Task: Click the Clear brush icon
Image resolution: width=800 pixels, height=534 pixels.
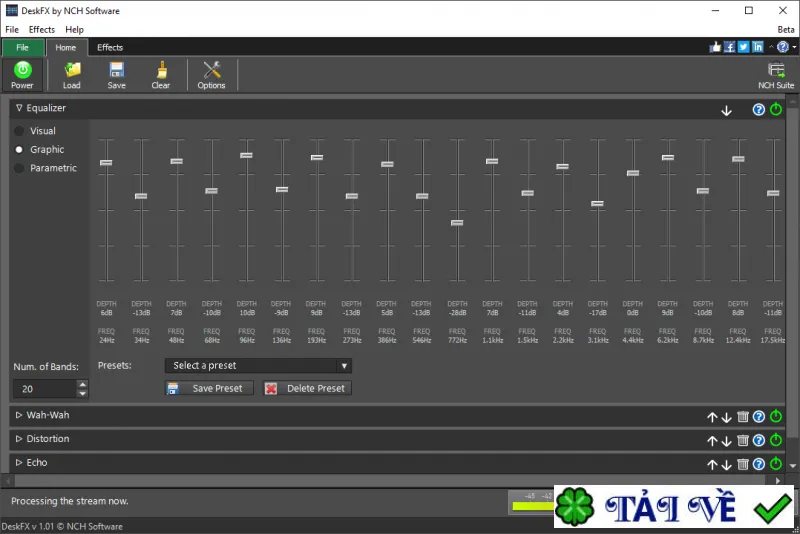Action: tap(161, 70)
